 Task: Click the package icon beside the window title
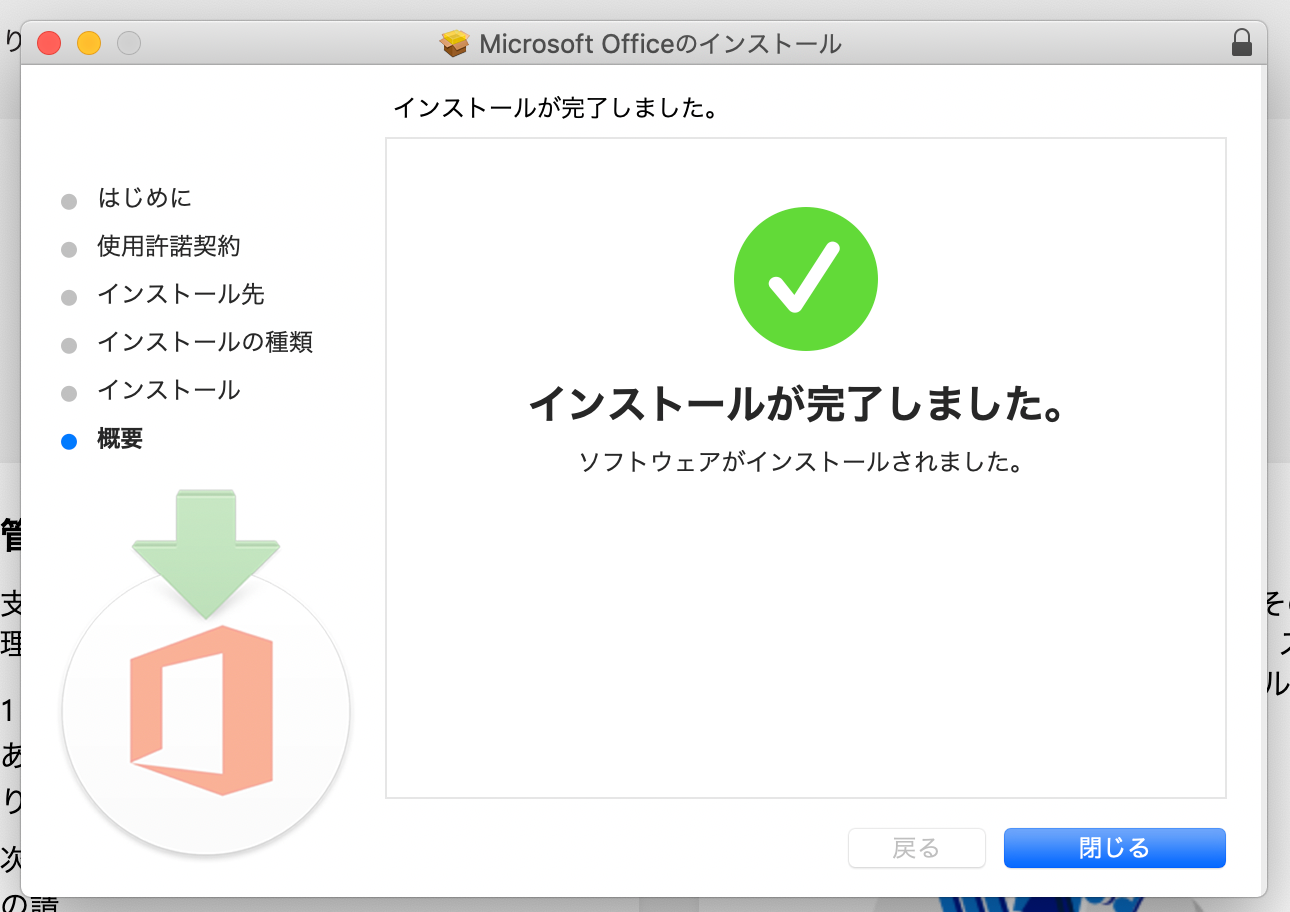455,43
